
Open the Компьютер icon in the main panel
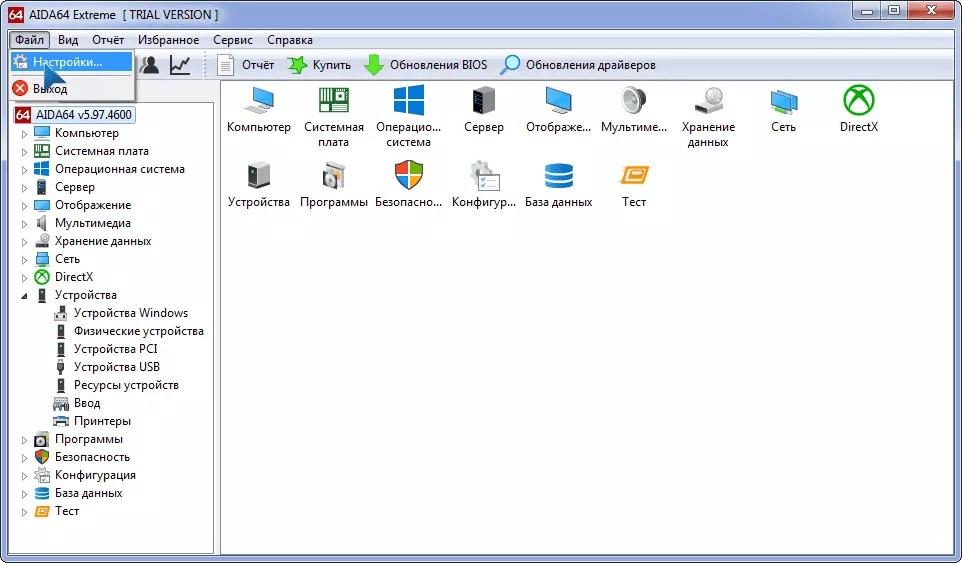[258, 109]
